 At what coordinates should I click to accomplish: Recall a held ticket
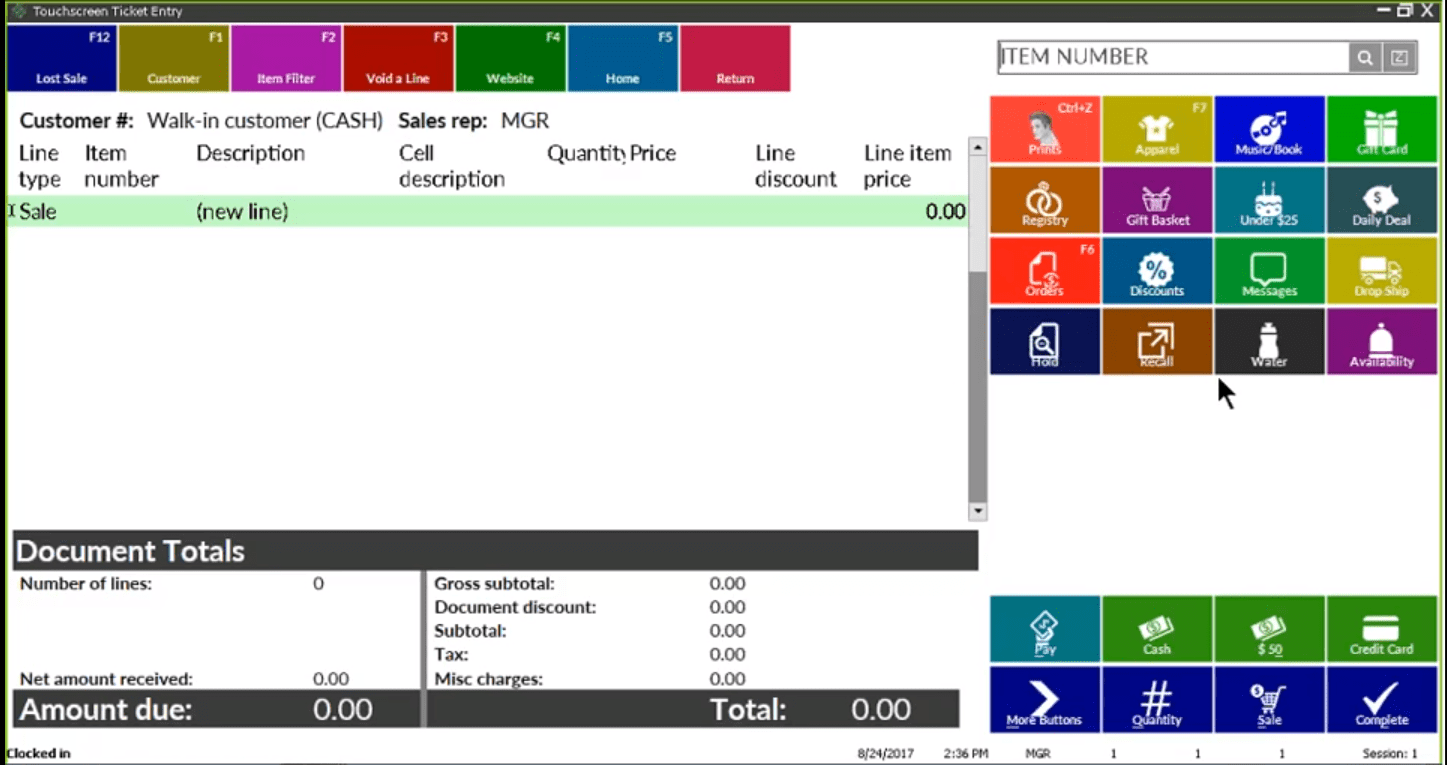click(1157, 342)
